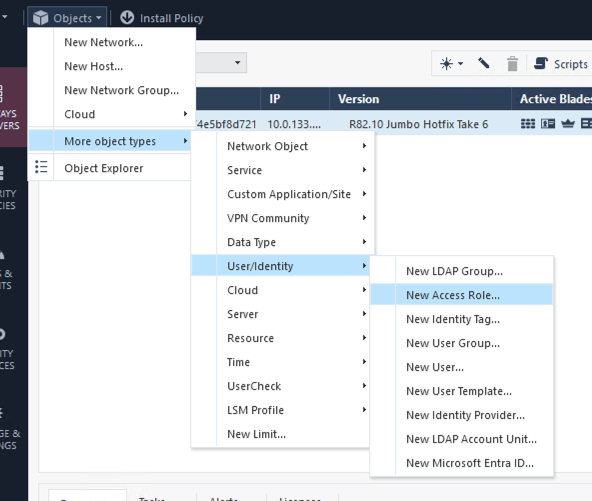Screen dimensions: 592x501
Task: Click the identity card blade icon
Action: (x=548, y=123)
